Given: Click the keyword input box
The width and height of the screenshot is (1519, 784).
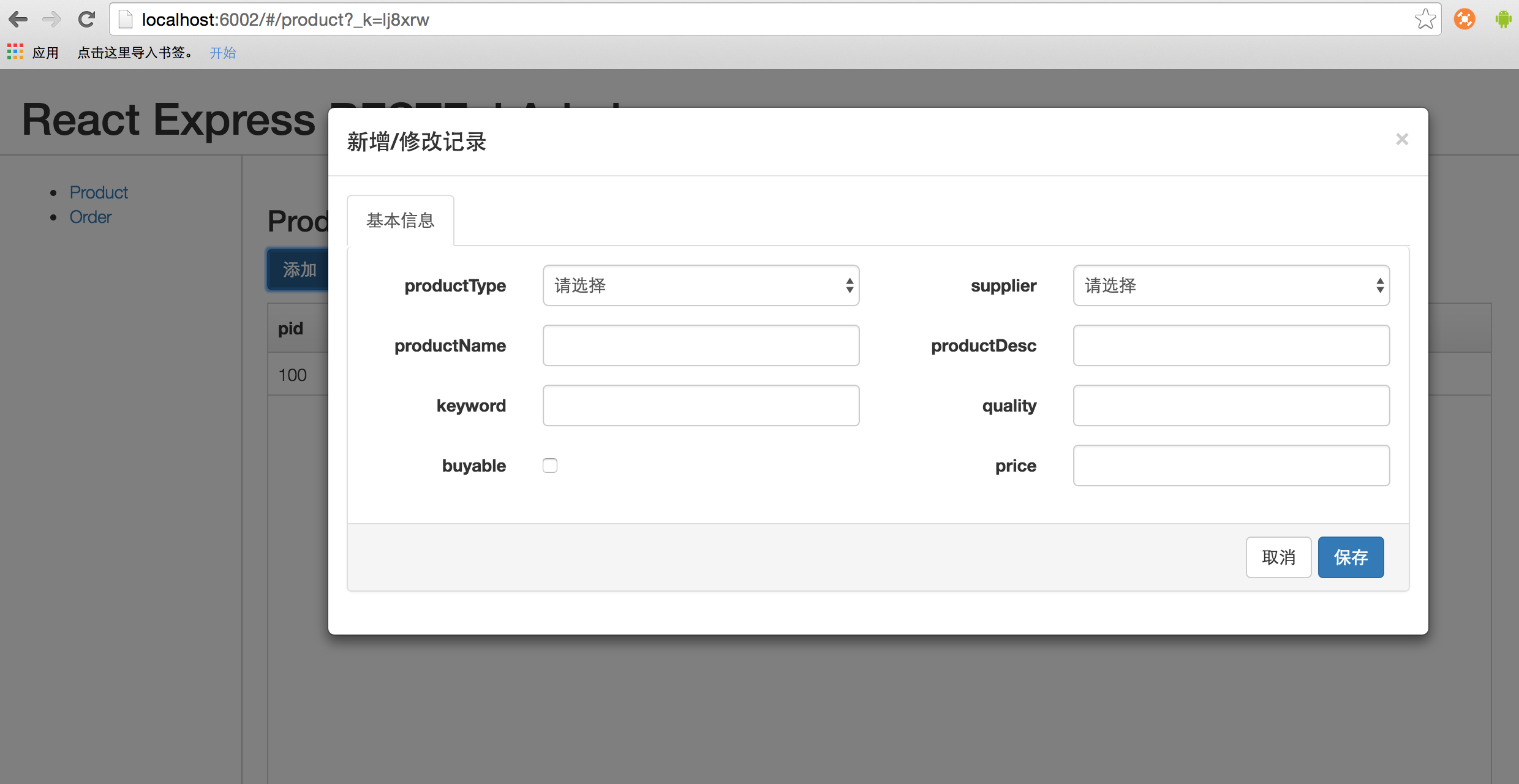Looking at the screenshot, I should pyautogui.click(x=701, y=405).
